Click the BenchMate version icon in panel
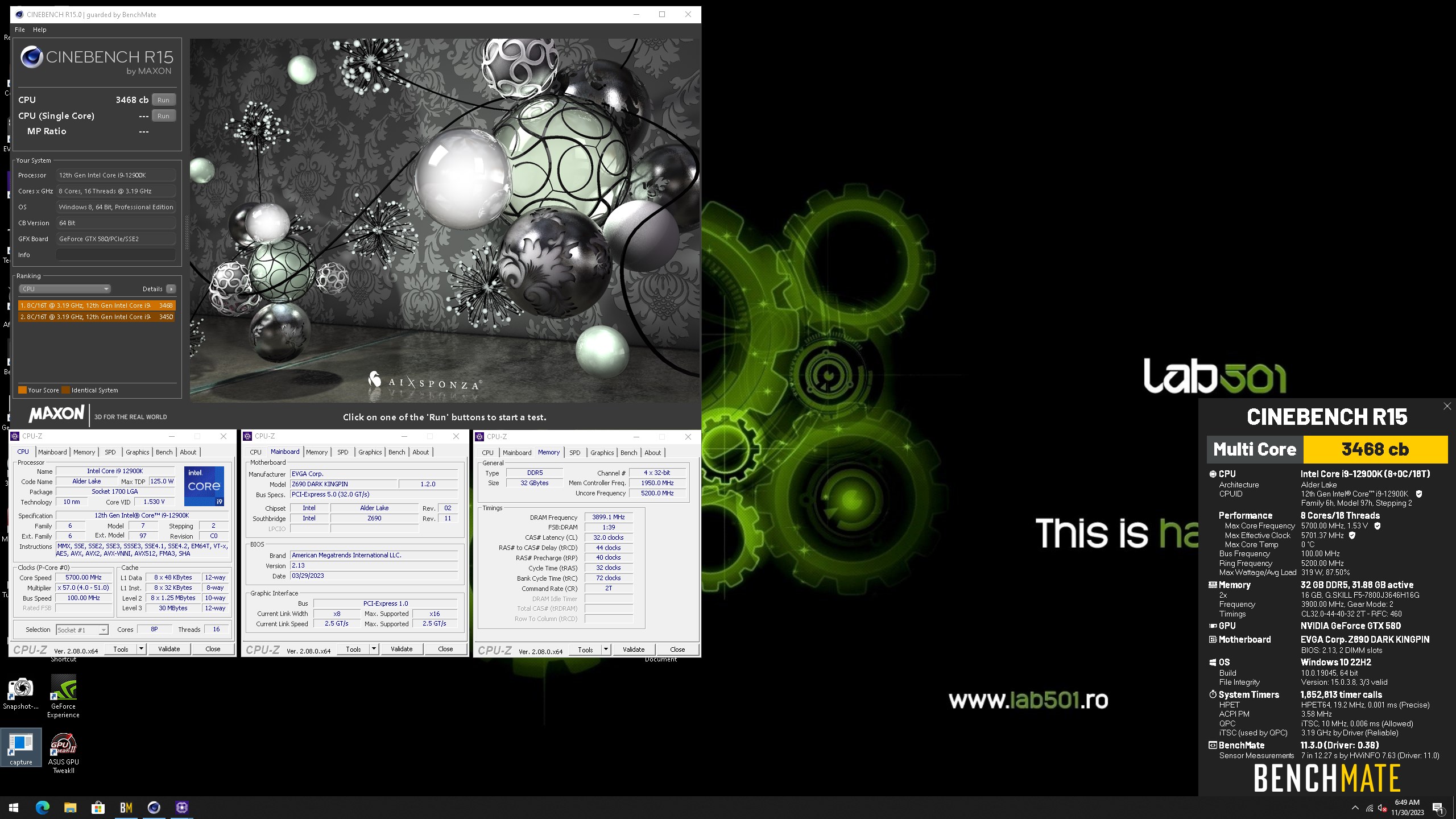The height and width of the screenshot is (819, 1456). coord(1213,745)
